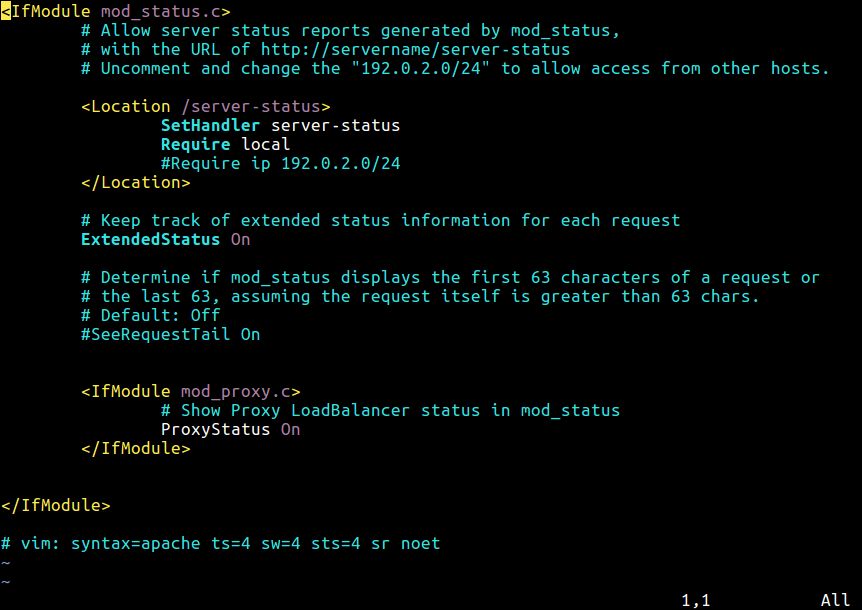
Task: Click the IfModule mod_proxy.c opening tag
Action: [x=190, y=391]
